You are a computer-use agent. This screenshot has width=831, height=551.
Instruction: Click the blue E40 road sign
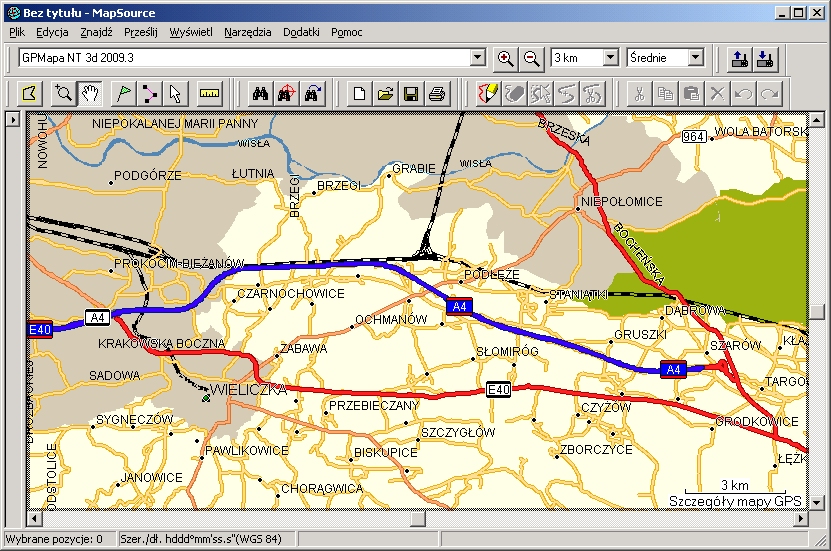coord(40,330)
